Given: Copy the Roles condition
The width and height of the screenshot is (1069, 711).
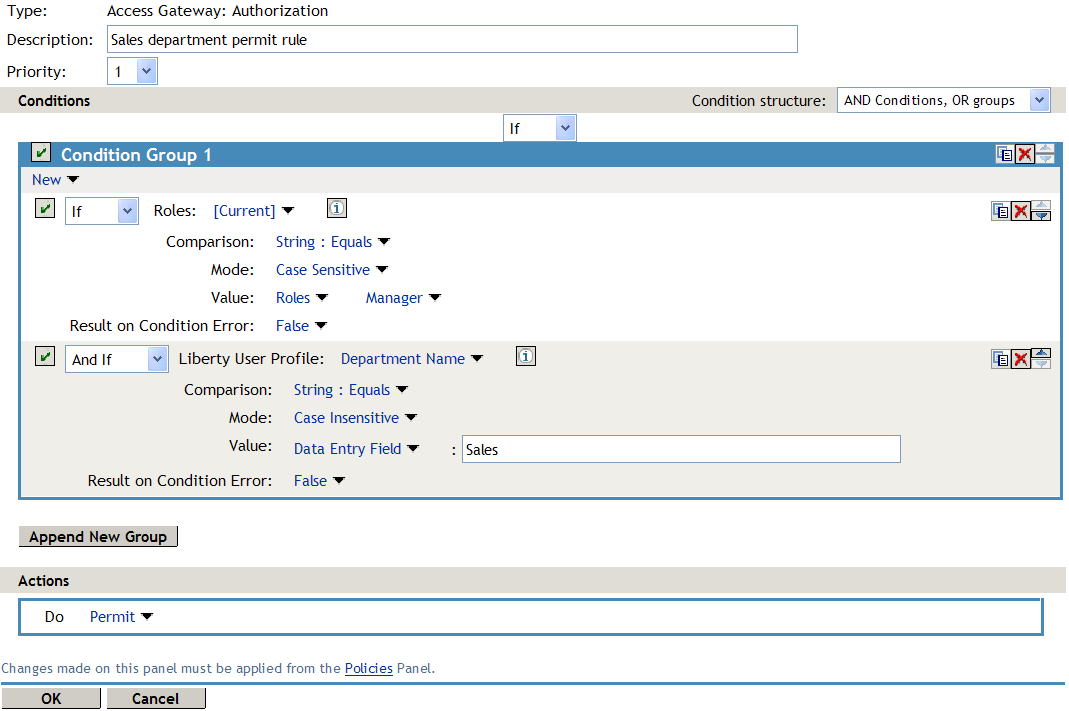Looking at the screenshot, I should (x=1000, y=211).
